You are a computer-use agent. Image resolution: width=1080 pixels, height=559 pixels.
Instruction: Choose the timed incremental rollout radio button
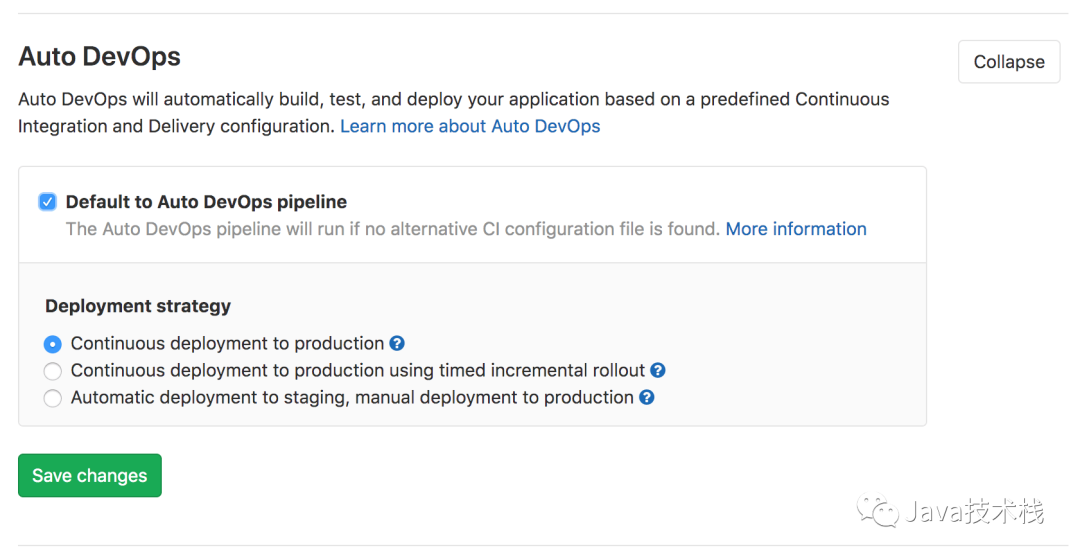(x=53, y=371)
